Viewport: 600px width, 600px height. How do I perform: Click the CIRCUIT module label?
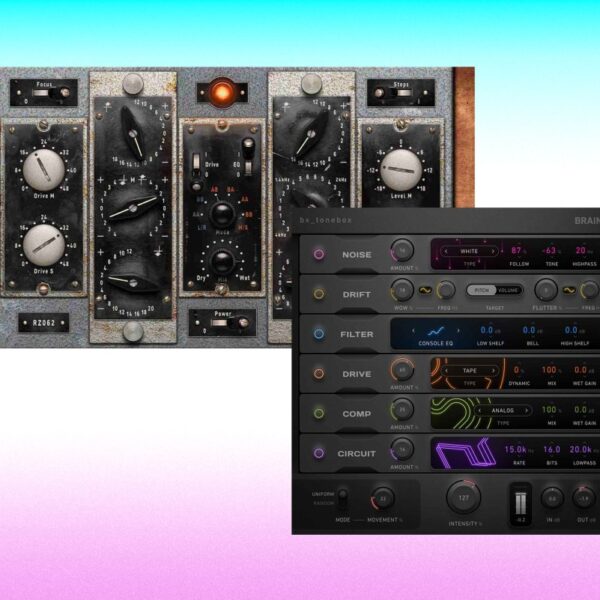tap(356, 454)
